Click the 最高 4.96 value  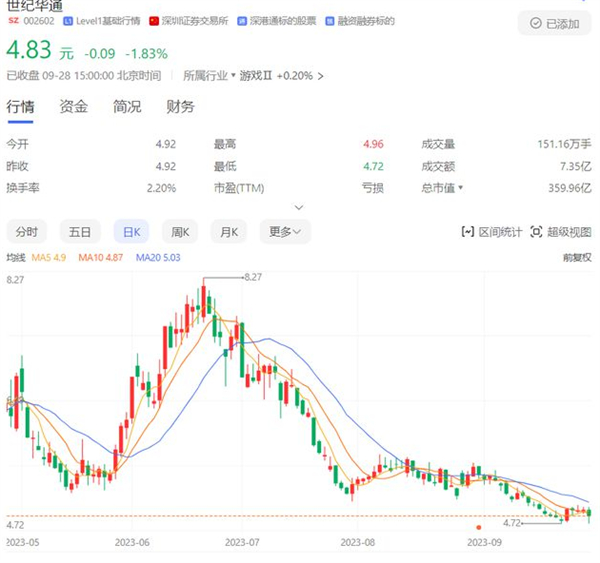coord(373,144)
